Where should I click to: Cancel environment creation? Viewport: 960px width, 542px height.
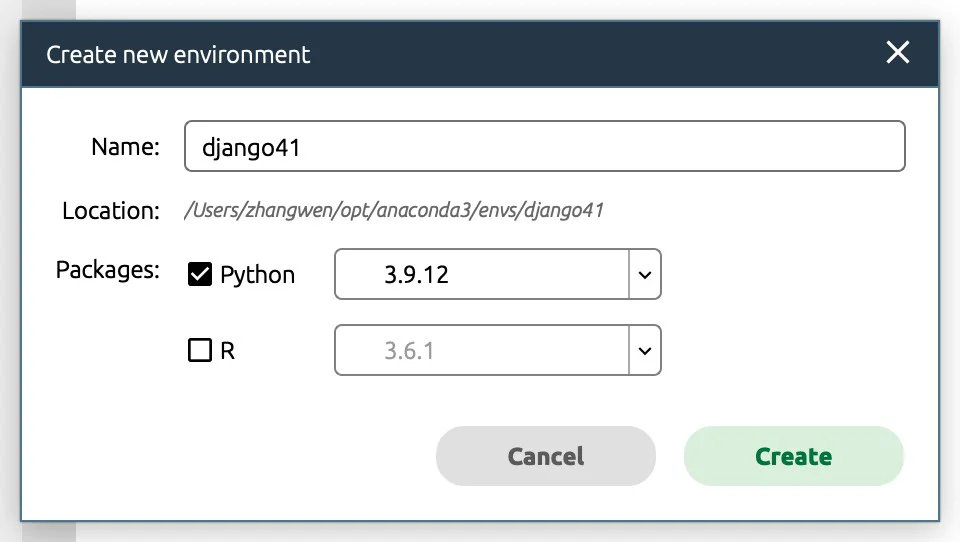546,456
